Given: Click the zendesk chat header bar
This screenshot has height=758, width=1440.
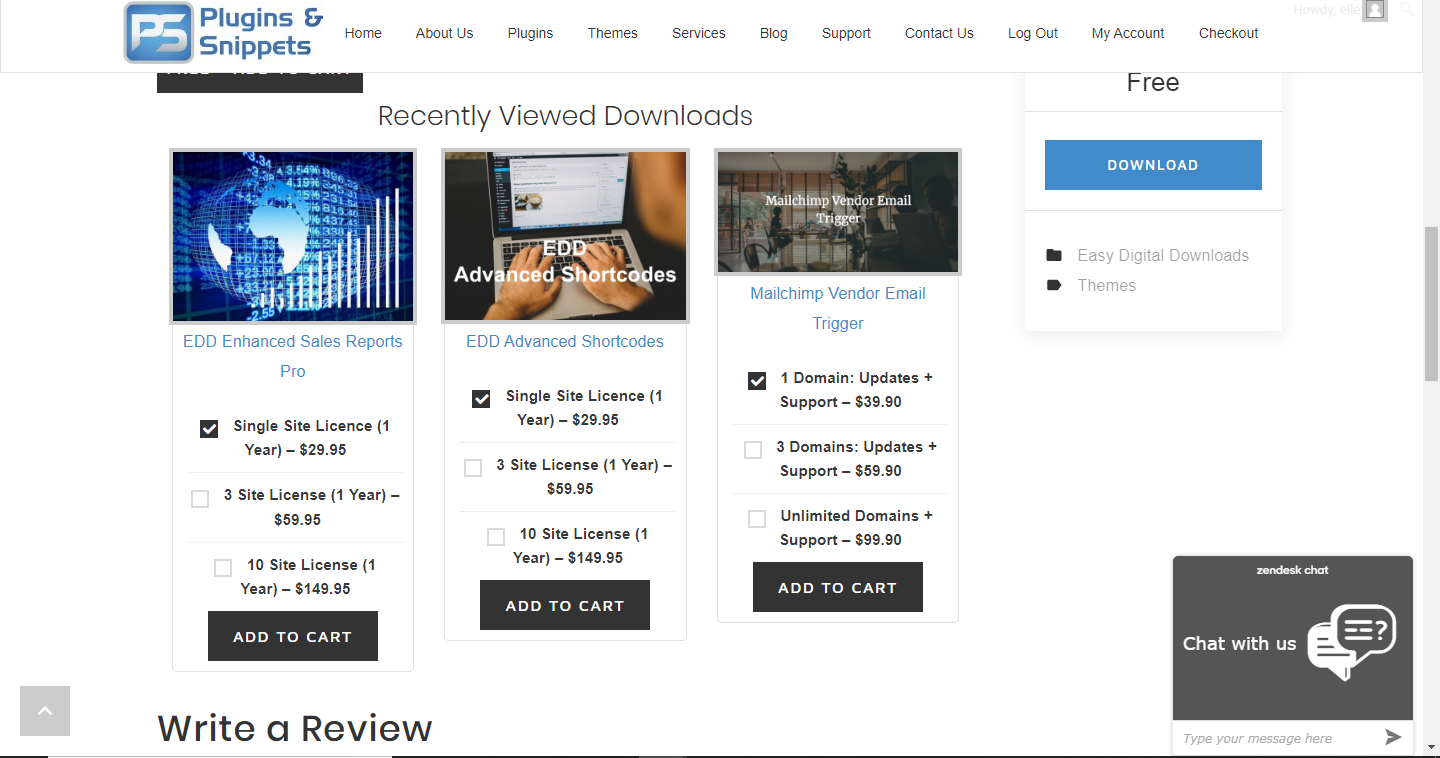Looking at the screenshot, I should (1293, 570).
